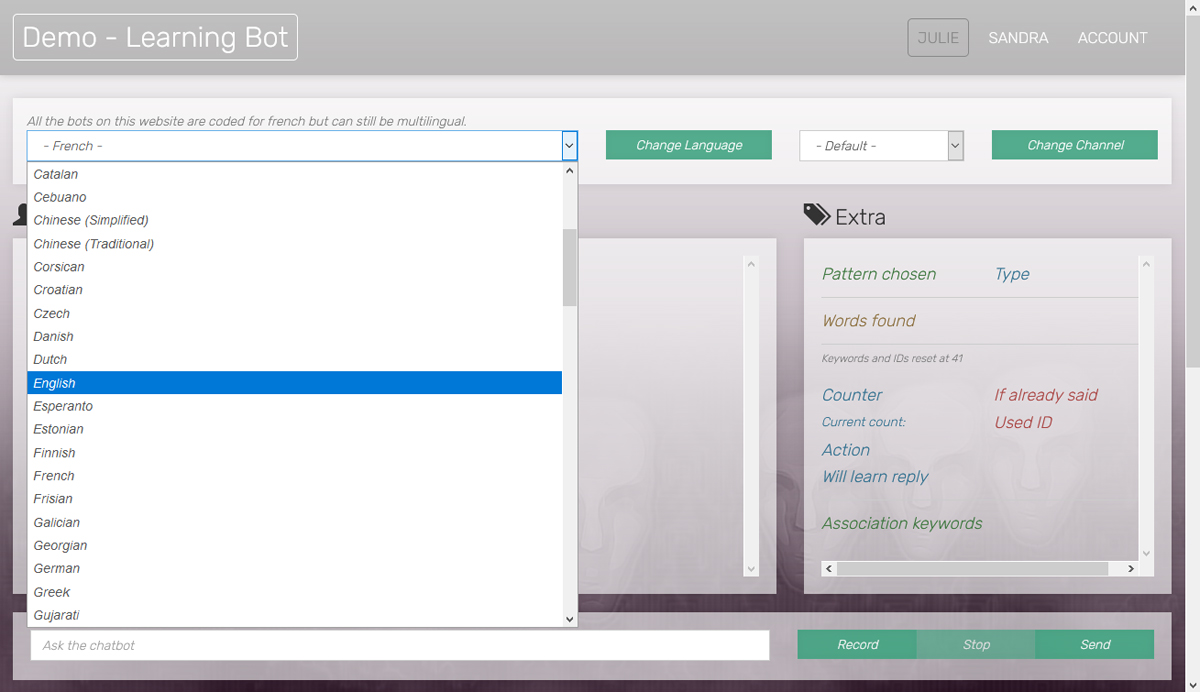Focus the Ask the chatbot input field

point(400,645)
